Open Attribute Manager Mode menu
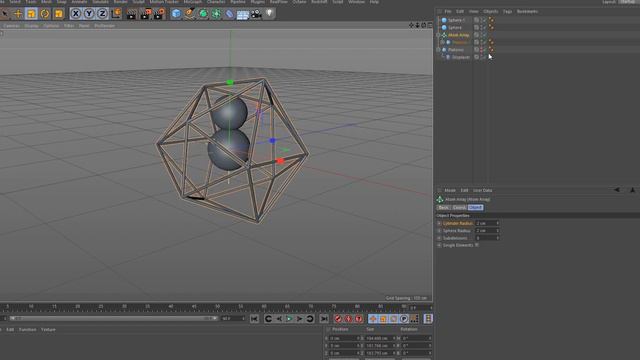Viewport: 640px width, 360px height. tap(450, 190)
